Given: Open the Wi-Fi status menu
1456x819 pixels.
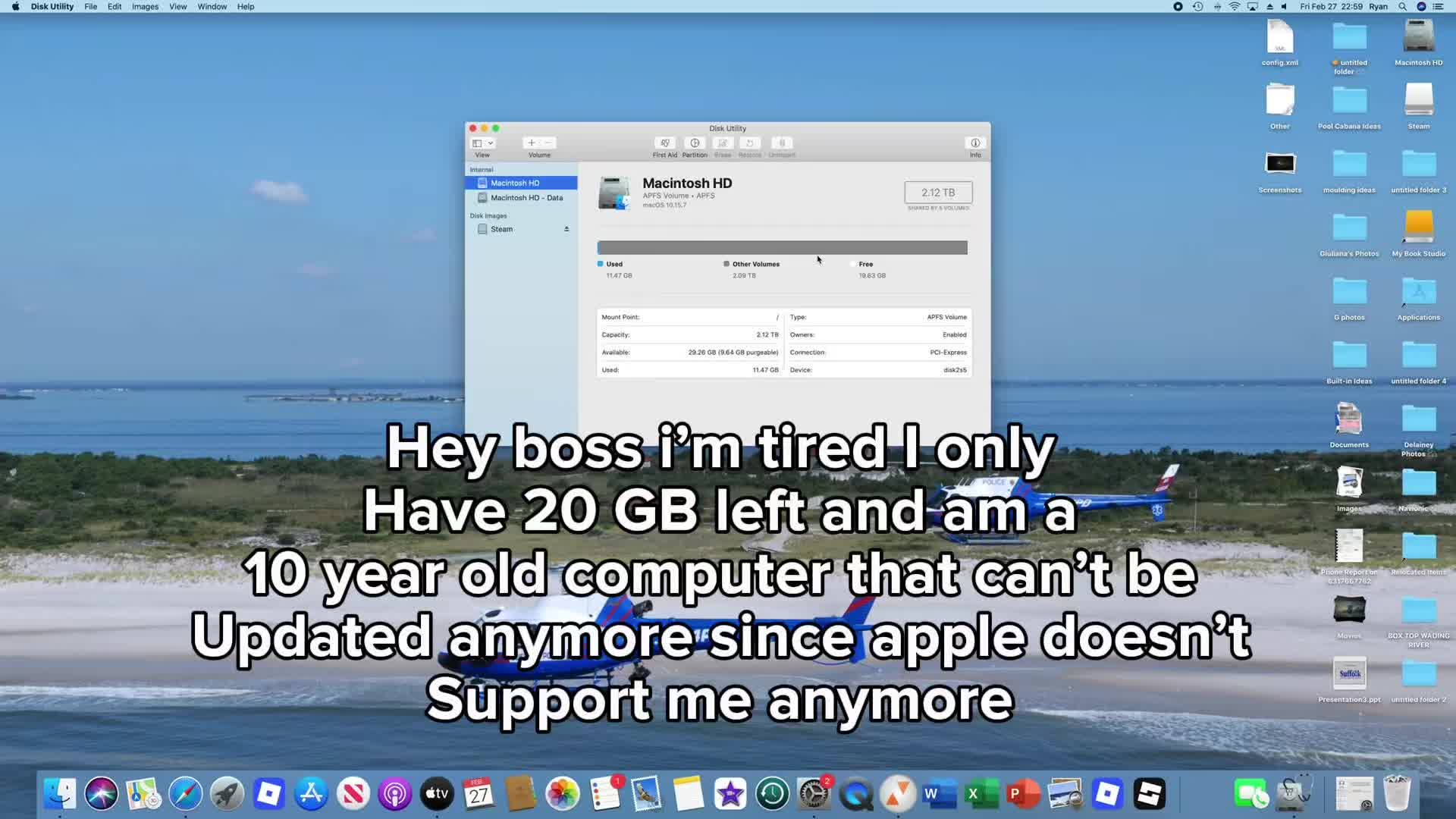Looking at the screenshot, I should tap(1235, 7).
